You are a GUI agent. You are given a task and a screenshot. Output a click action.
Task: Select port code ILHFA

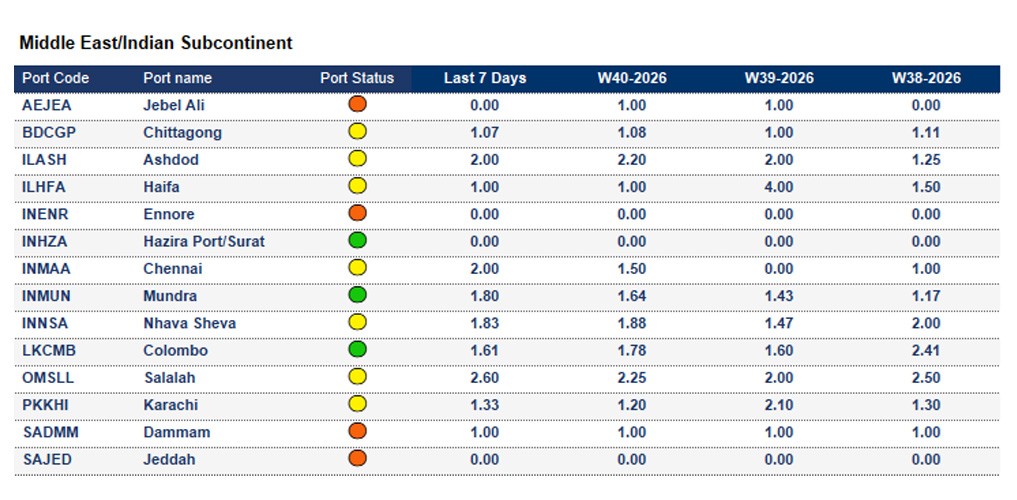44,187
